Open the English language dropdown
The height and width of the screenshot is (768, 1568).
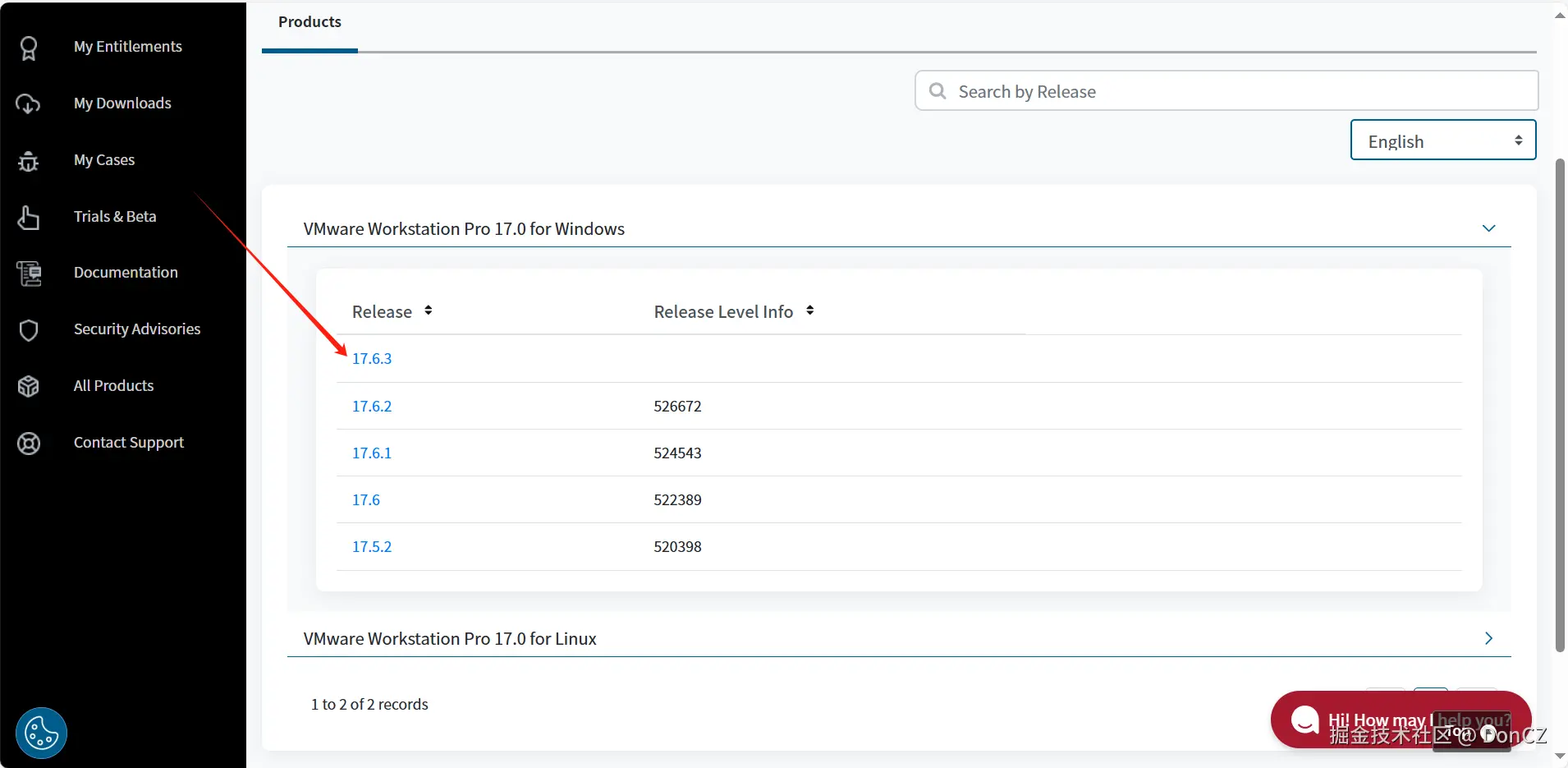[x=1442, y=140]
